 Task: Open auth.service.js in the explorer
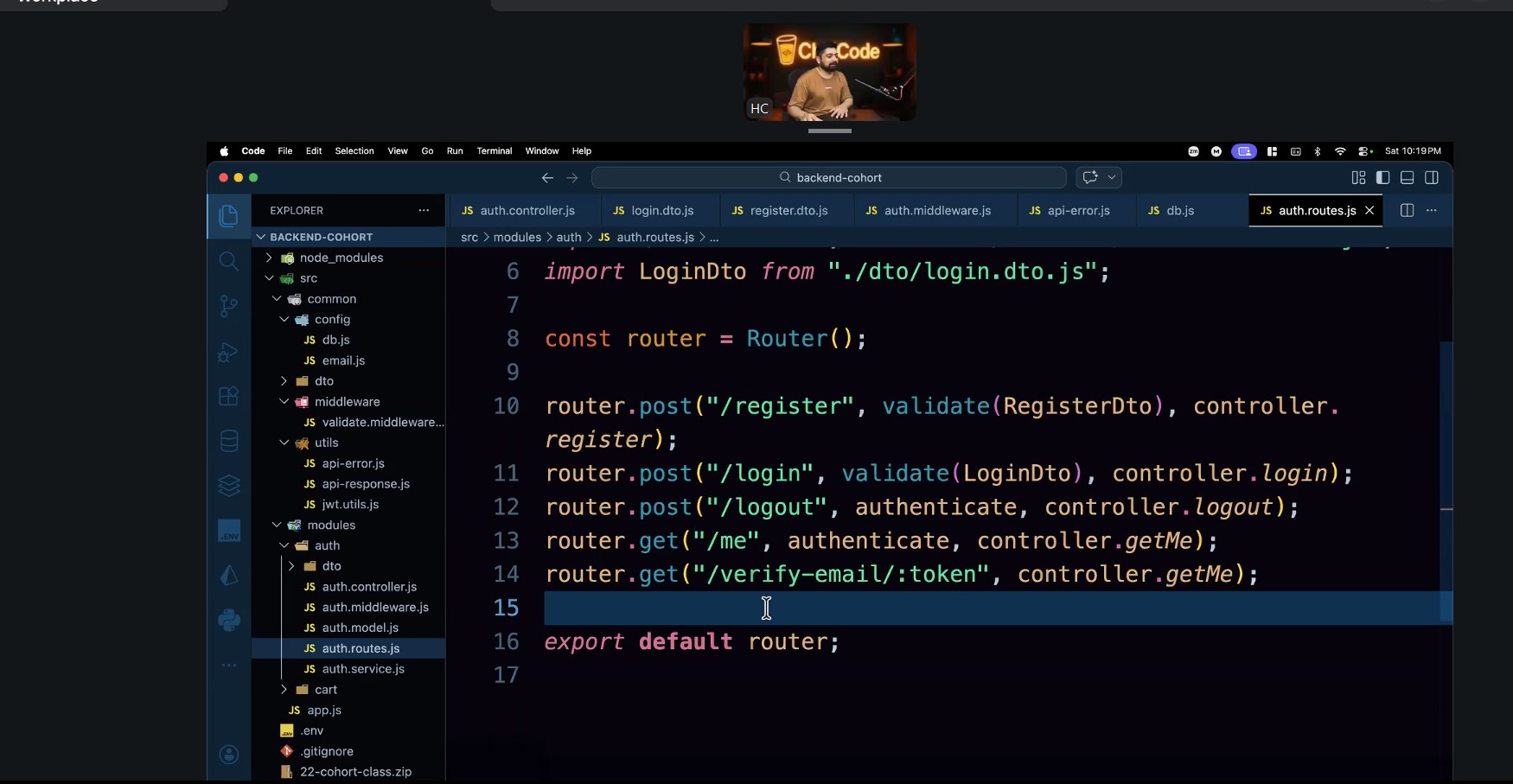click(362, 669)
